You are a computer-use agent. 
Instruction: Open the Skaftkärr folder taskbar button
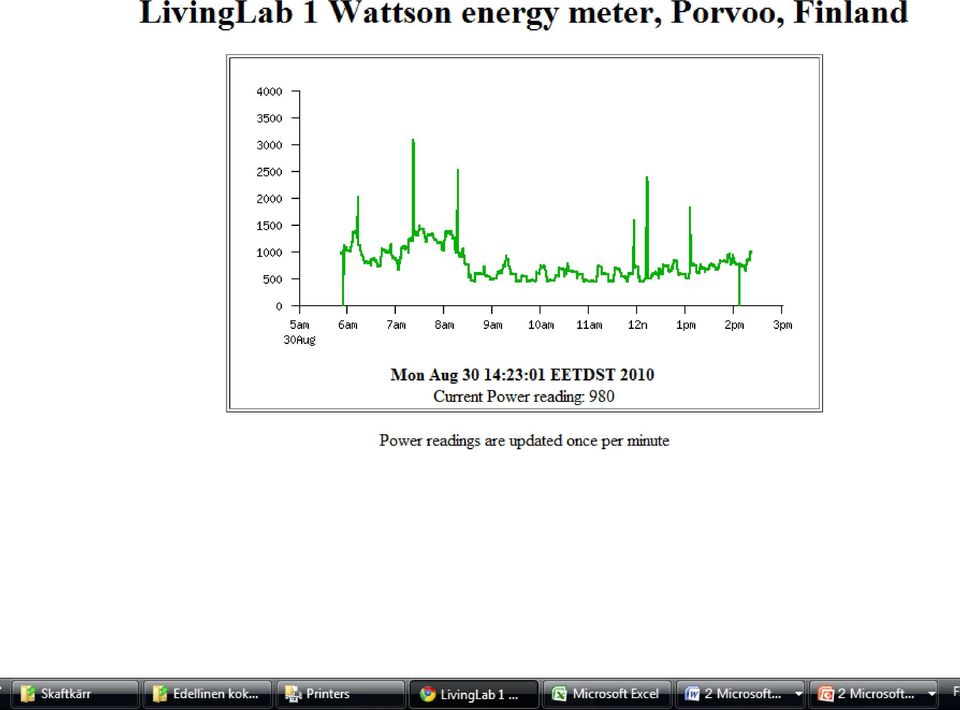click(73, 693)
